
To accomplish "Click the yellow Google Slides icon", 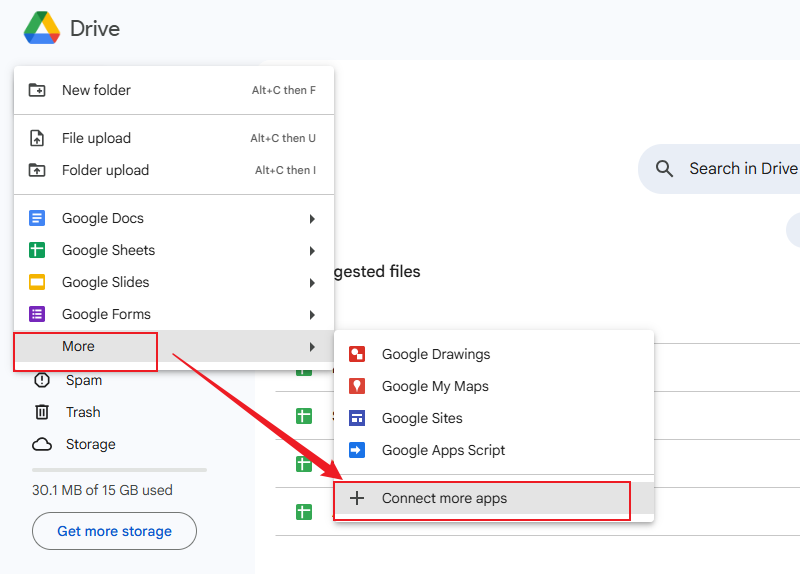I will pyautogui.click(x=37, y=282).
